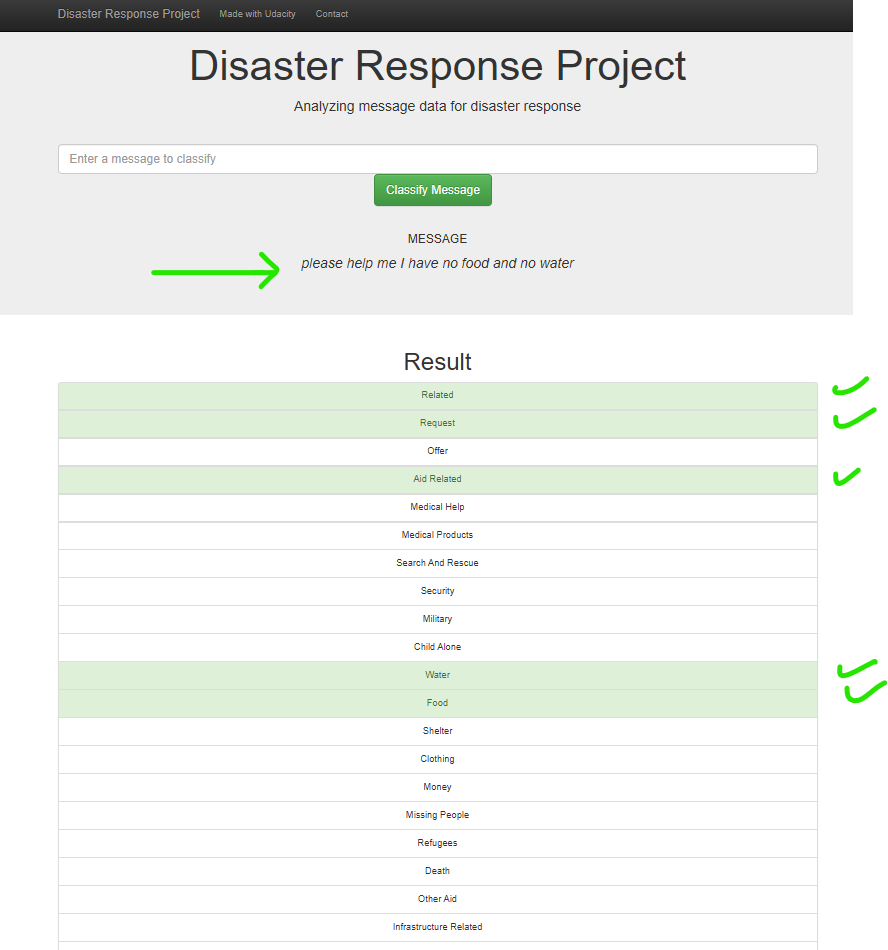Click the Death result row
The image size is (888, 950).
437,871
